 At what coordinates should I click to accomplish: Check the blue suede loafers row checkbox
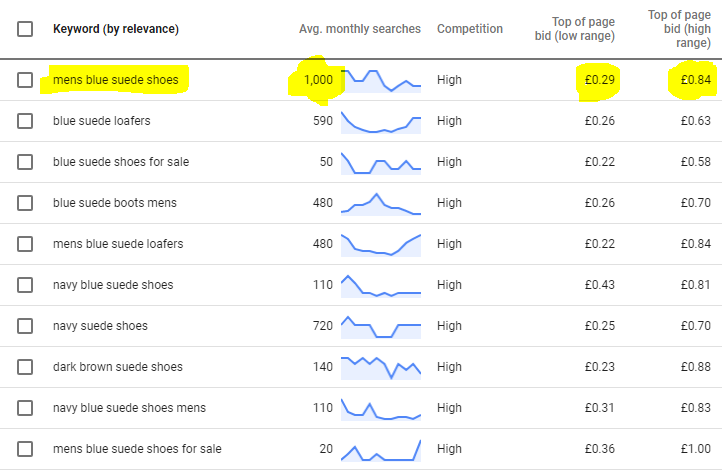pyautogui.click(x=25, y=121)
